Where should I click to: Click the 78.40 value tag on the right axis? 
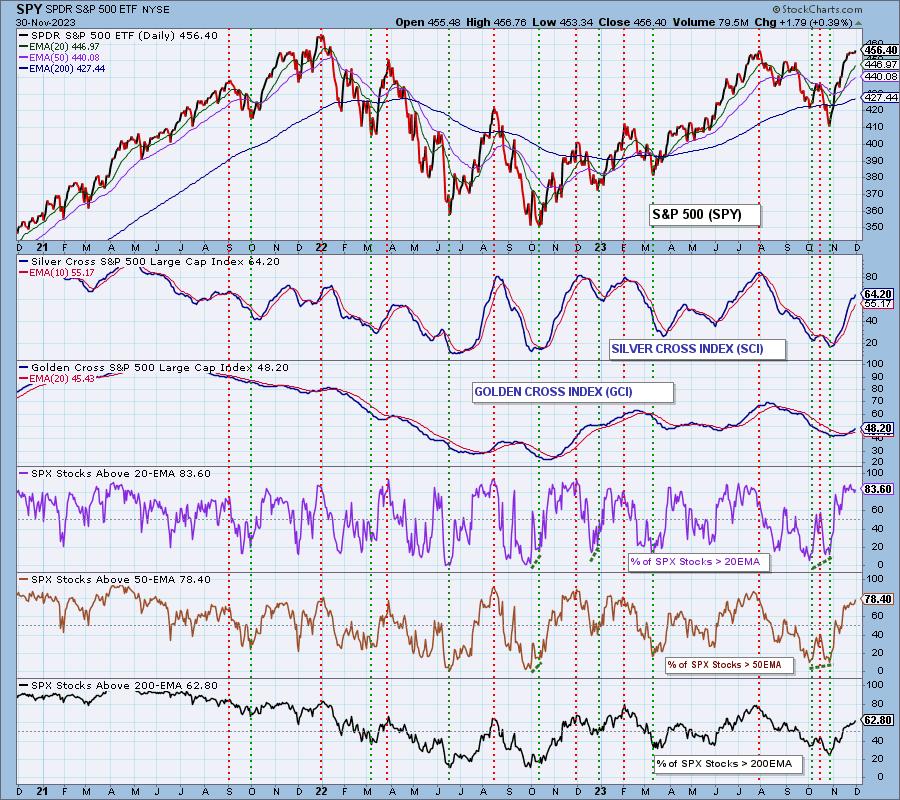pos(878,599)
